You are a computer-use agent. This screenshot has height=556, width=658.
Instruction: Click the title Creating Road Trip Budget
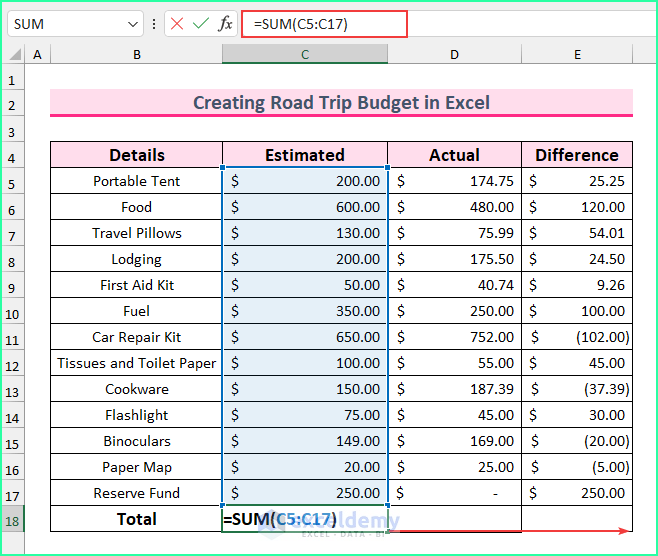click(341, 103)
